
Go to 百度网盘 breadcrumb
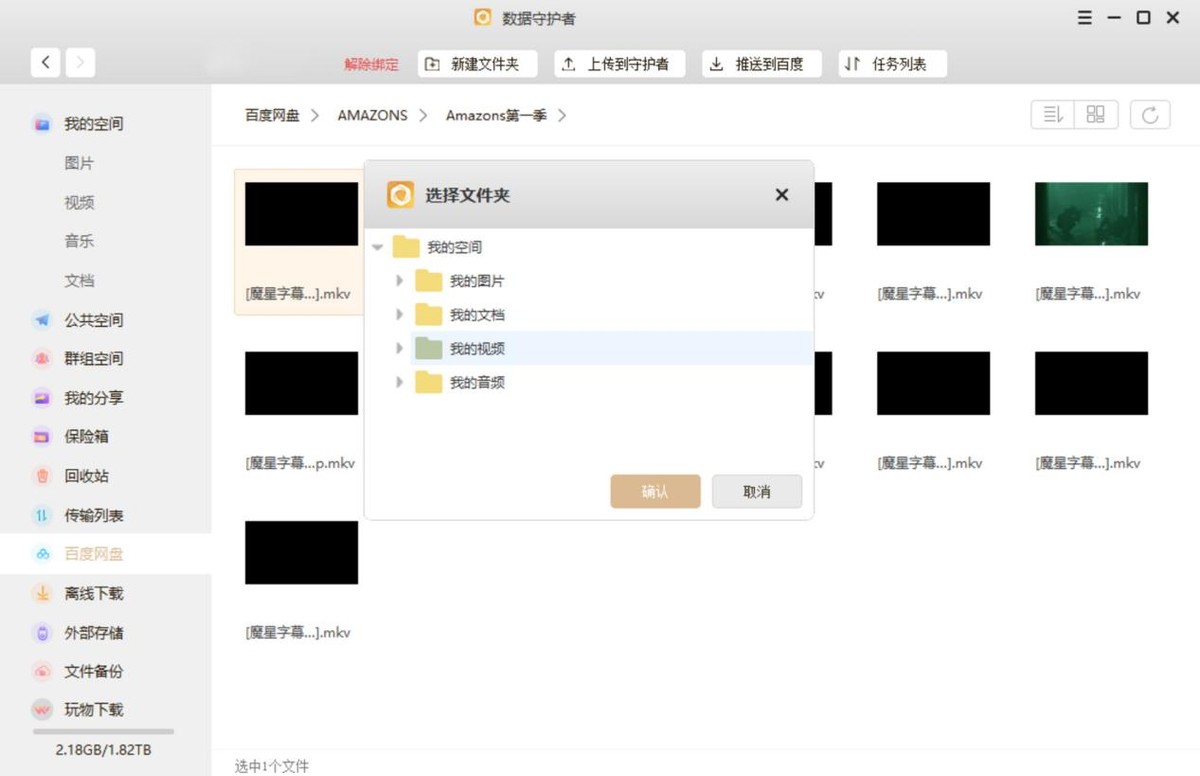pos(272,115)
